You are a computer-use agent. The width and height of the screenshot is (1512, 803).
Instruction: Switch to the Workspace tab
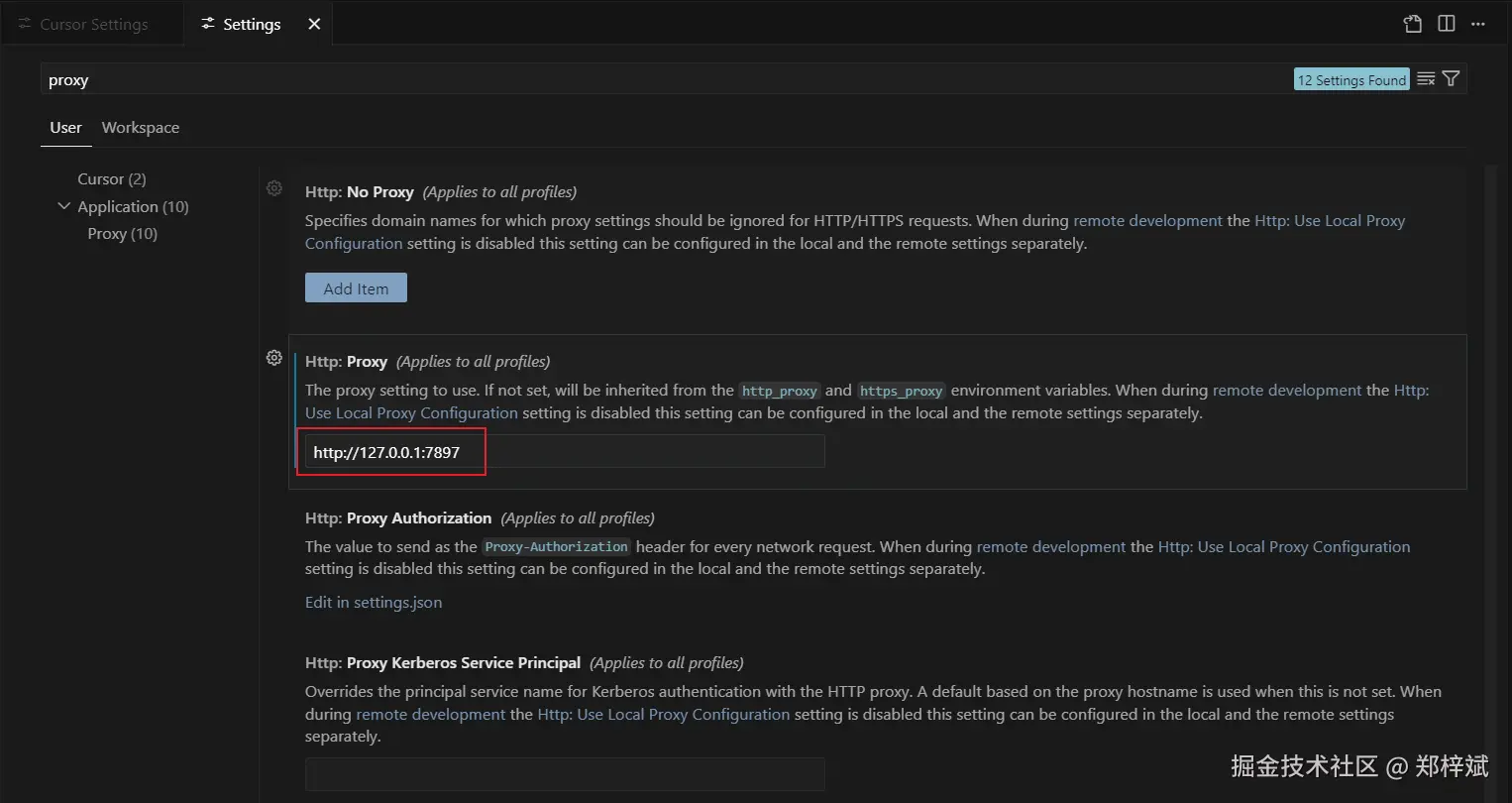pos(141,128)
